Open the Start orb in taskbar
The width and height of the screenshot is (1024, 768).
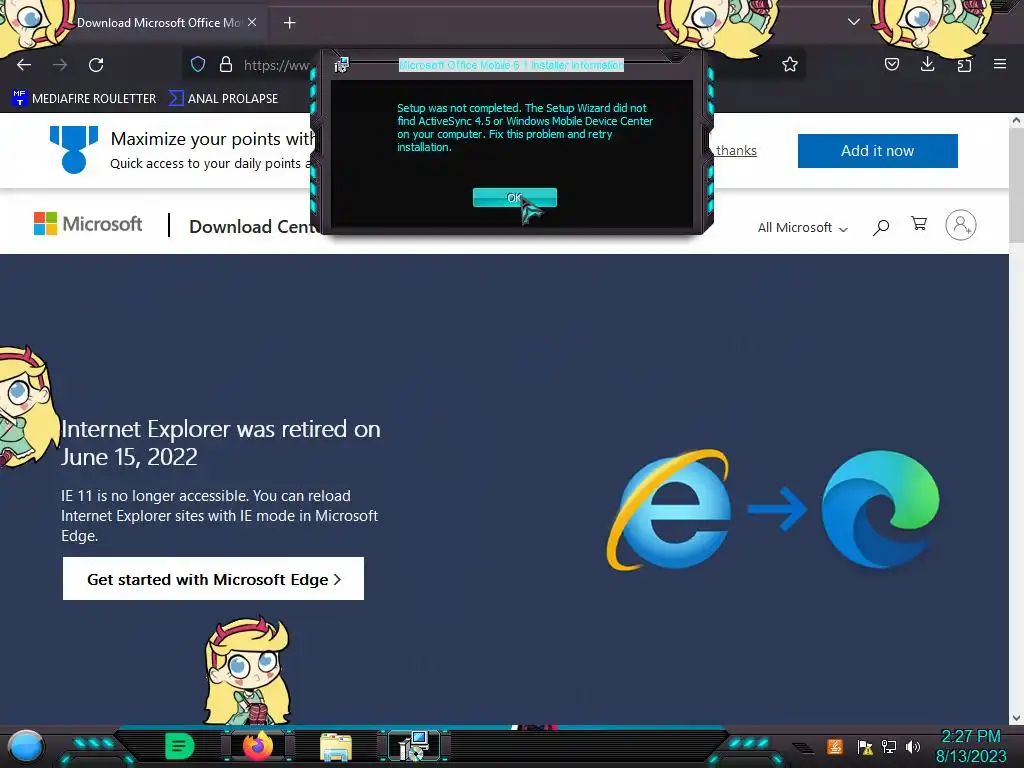pyautogui.click(x=25, y=747)
